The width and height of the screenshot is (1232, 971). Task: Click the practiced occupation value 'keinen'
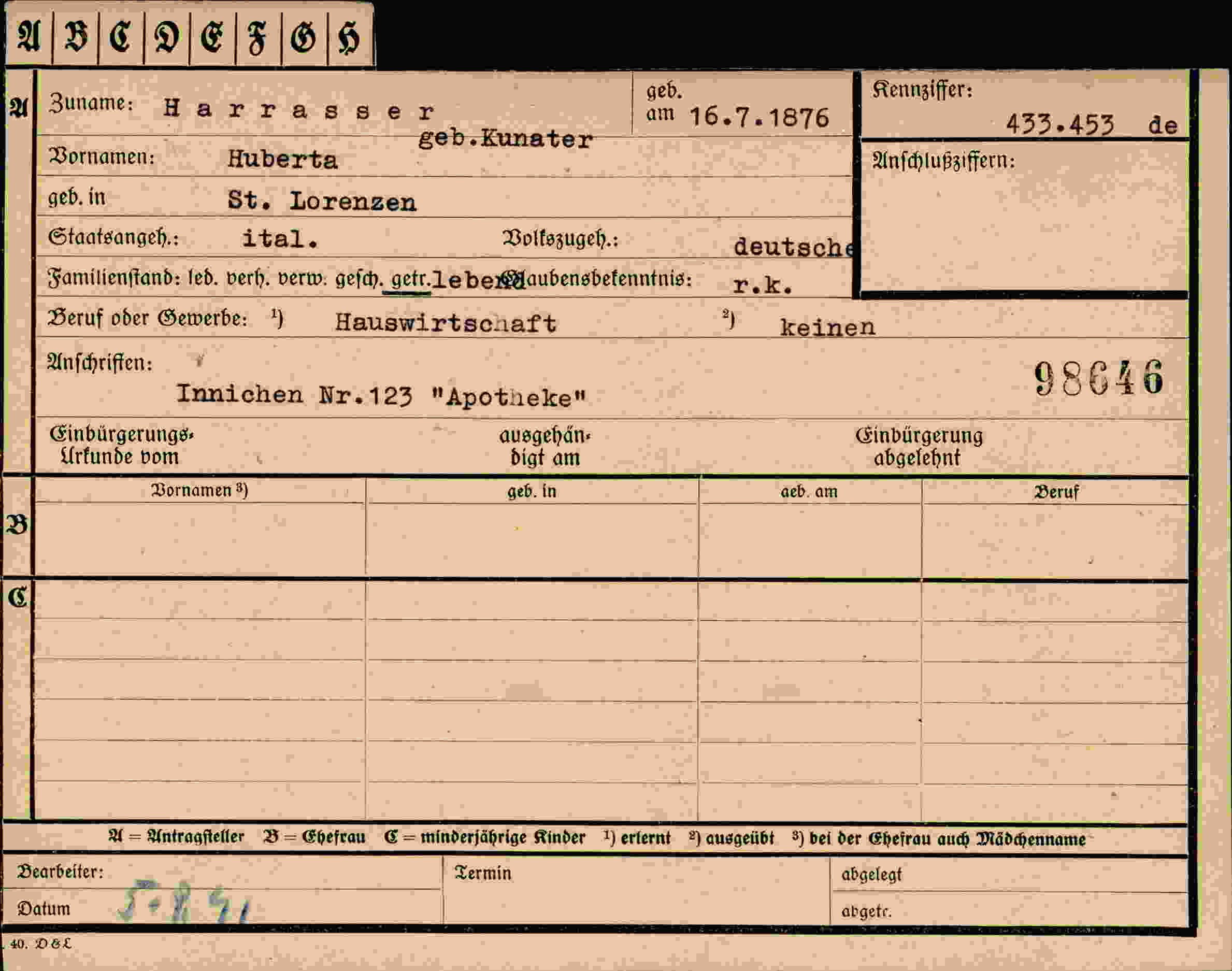[827, 327]
